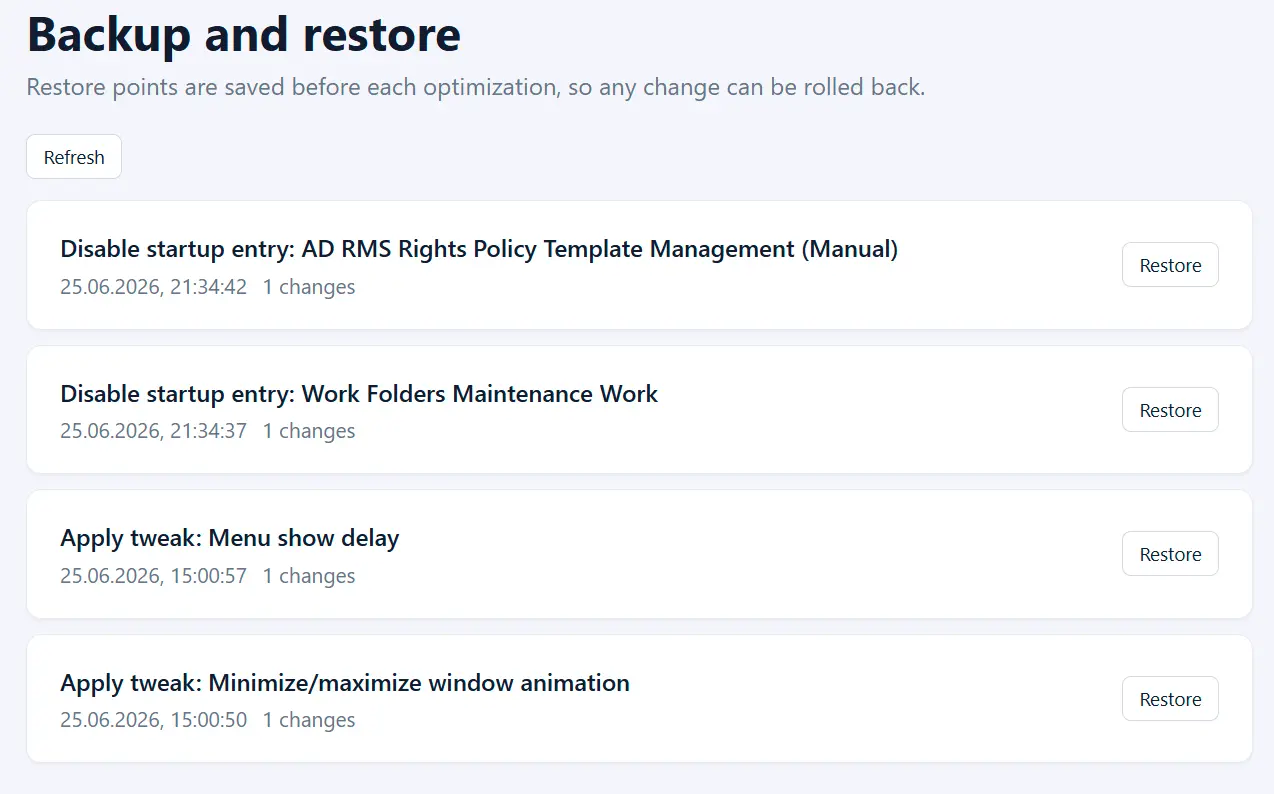This screenshot has width=1274, height=794.
Task: Select the 'Apply tweak: Menu show delay' title
Action: [230, 538]
